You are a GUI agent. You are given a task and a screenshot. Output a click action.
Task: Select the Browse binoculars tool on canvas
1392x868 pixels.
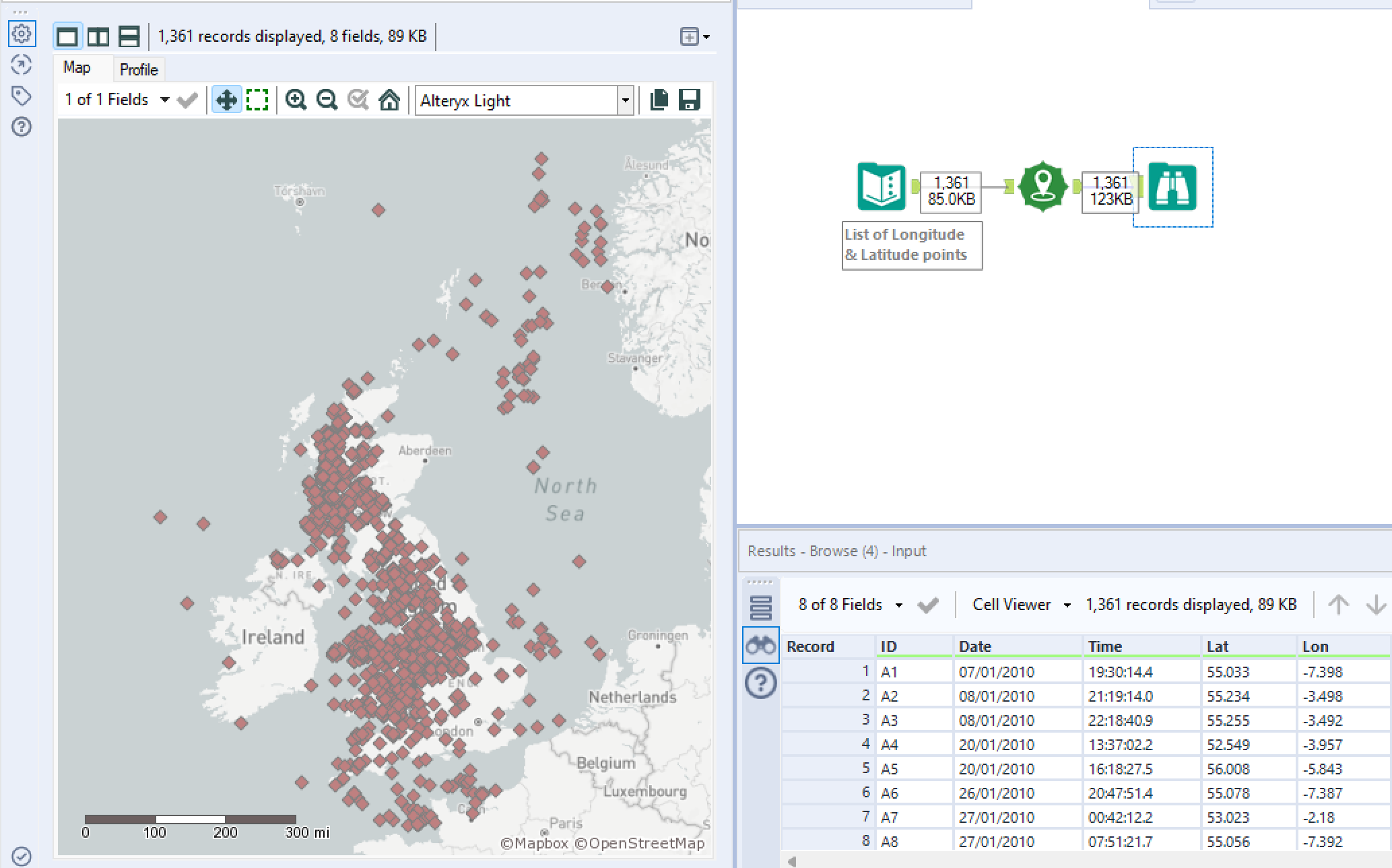point(1172,187)
